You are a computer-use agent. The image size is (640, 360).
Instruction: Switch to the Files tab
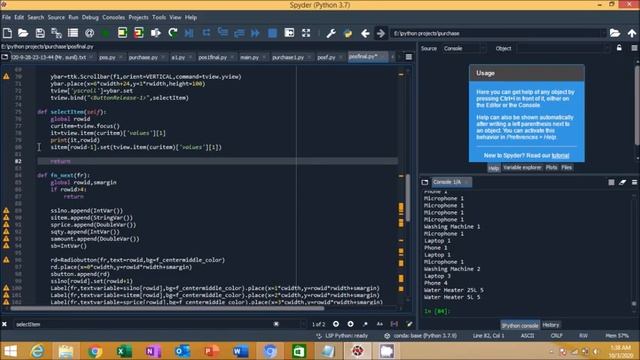point(567,168)
